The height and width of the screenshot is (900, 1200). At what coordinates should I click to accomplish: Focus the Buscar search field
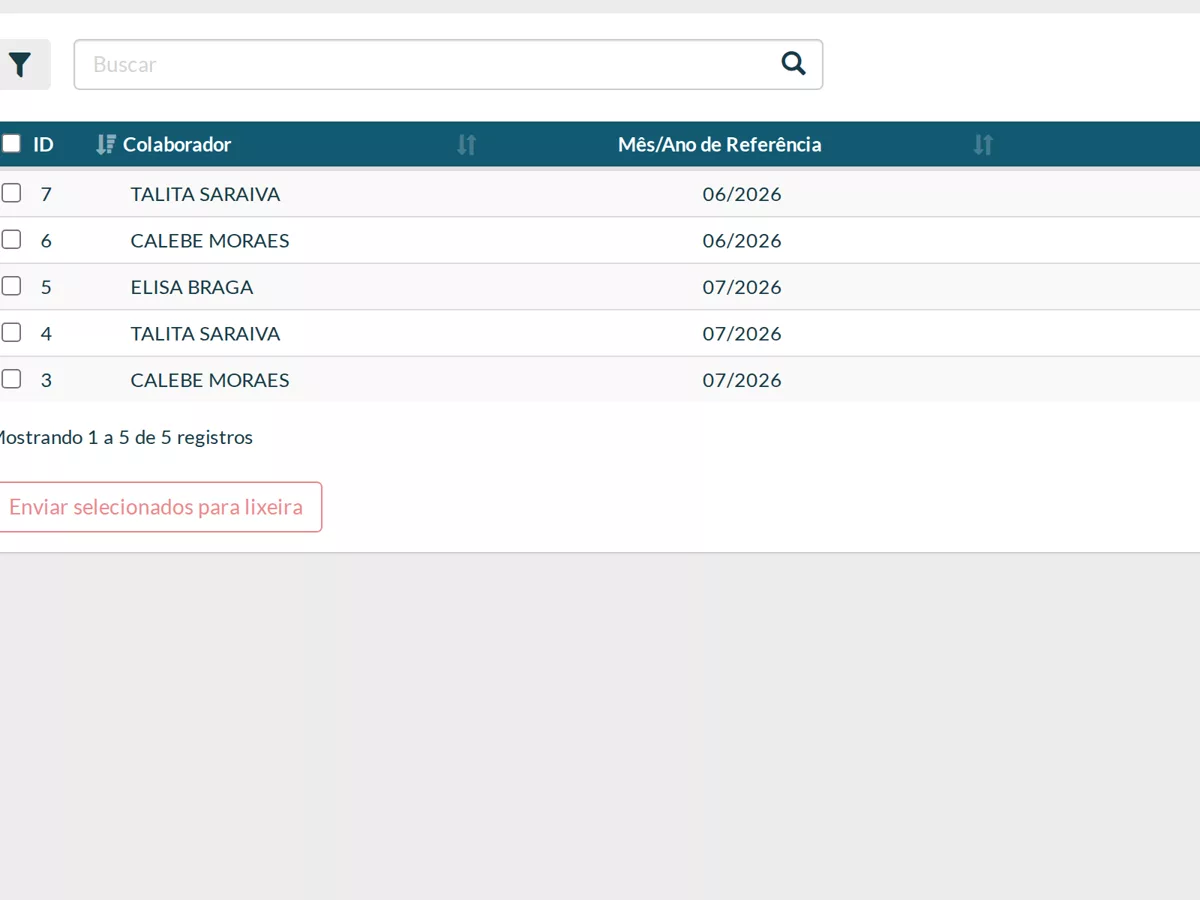(x=448, y=65)
